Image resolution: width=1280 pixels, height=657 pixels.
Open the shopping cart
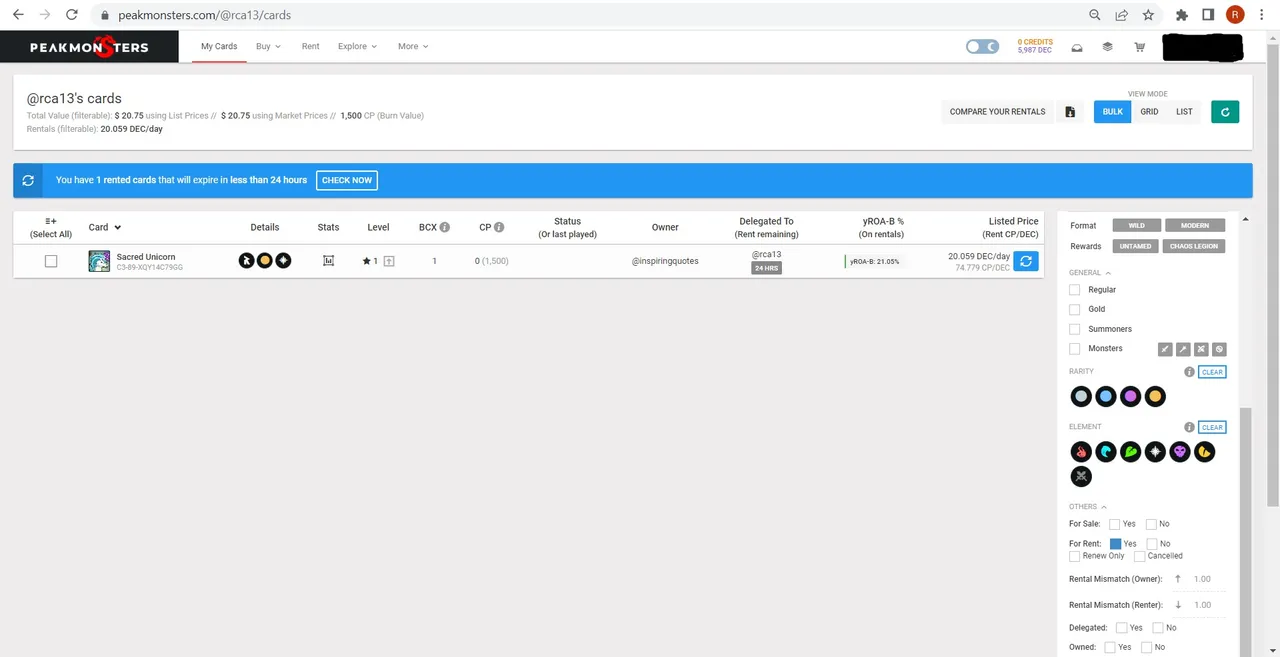point(1139,47)
